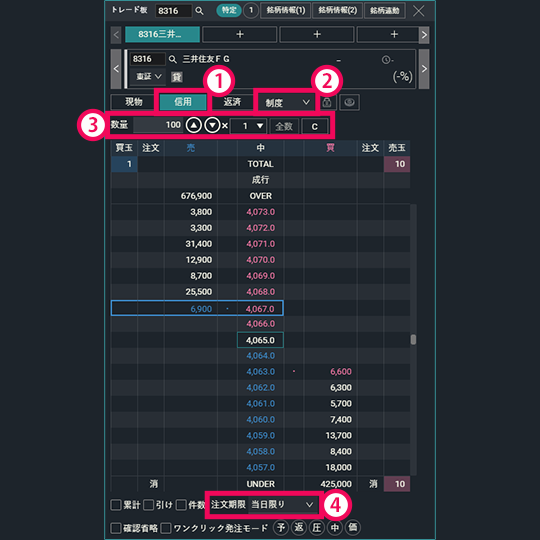Click the top stock code input 8316

[173, 11]
